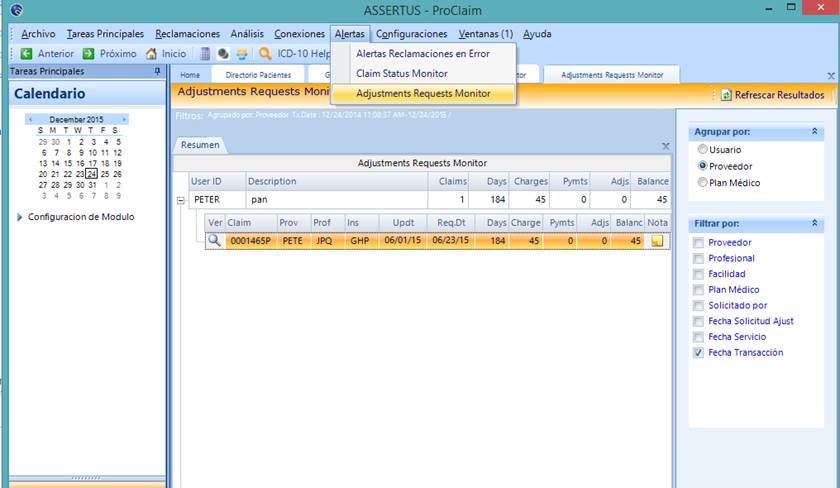This screenshot has height=488, width=840.
Task: Open the calculator toolbar icon
Action: click(204, 54)
